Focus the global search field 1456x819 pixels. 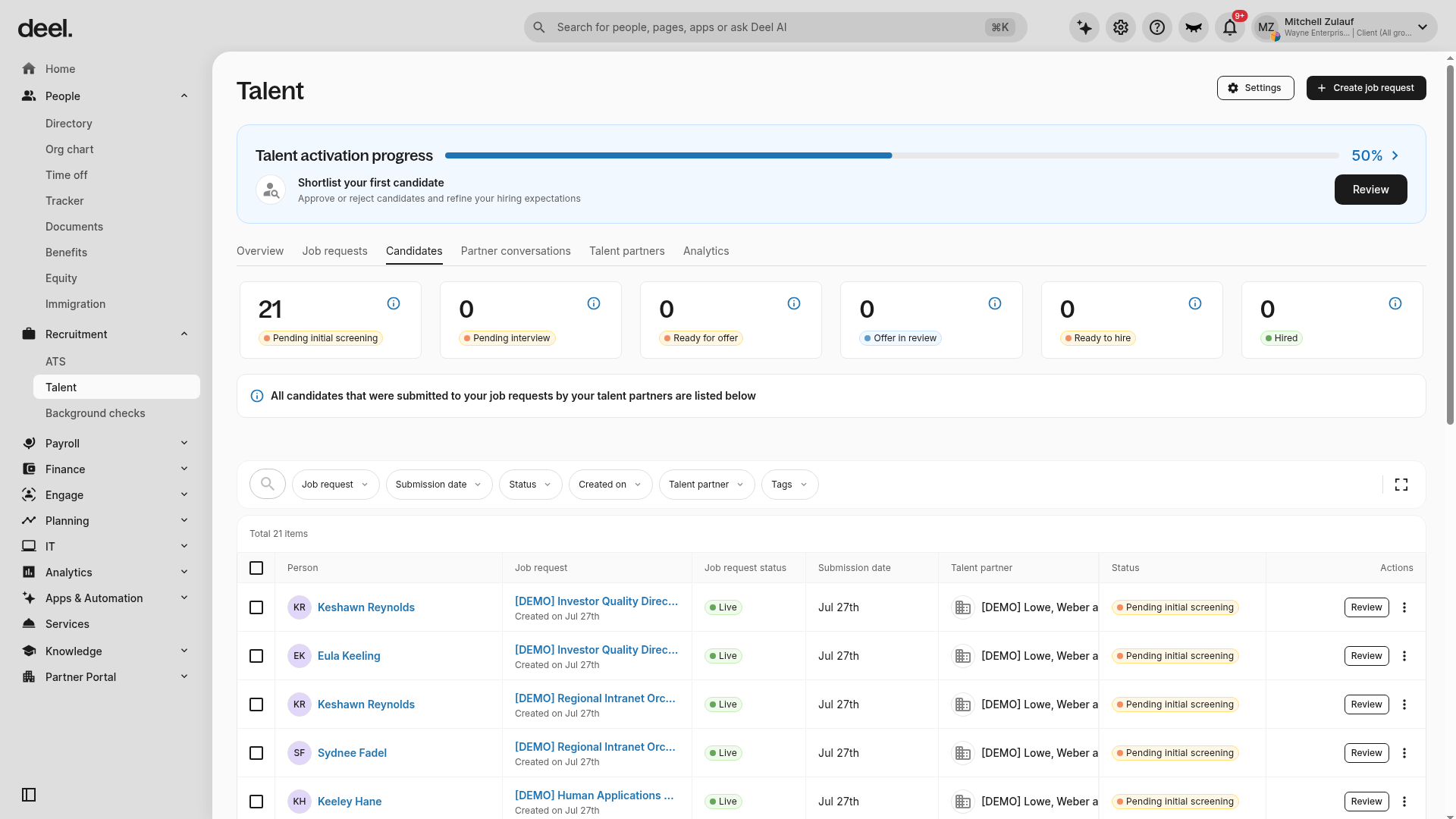tap(775, 27)
